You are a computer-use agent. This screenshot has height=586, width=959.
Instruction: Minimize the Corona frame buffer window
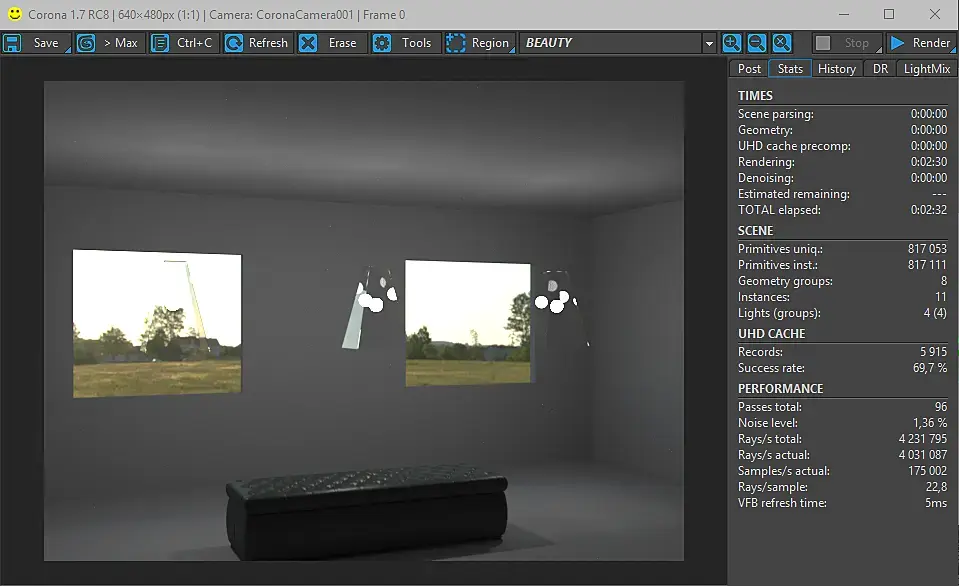coord(843,14)
